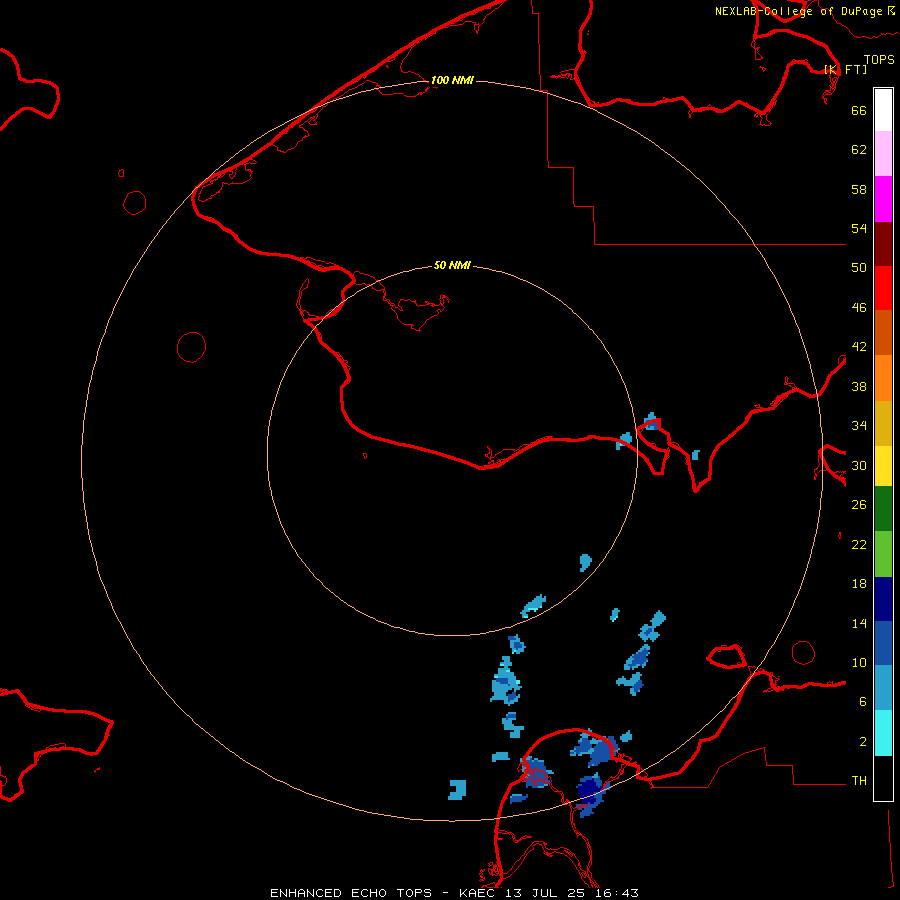Click the bright red legend swatch
The height and width of the screenshot is (900, 900).
pyautogui.click(x=883, y=288)
